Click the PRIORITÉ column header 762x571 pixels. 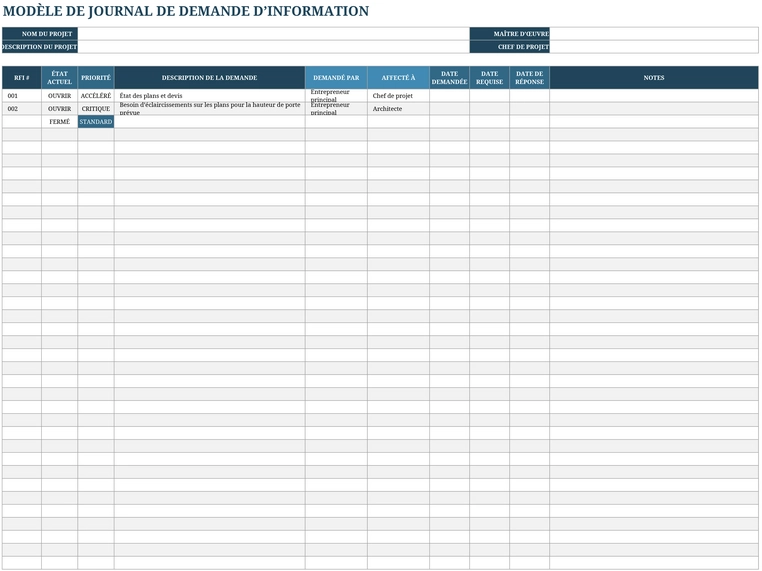pos(96,78)
